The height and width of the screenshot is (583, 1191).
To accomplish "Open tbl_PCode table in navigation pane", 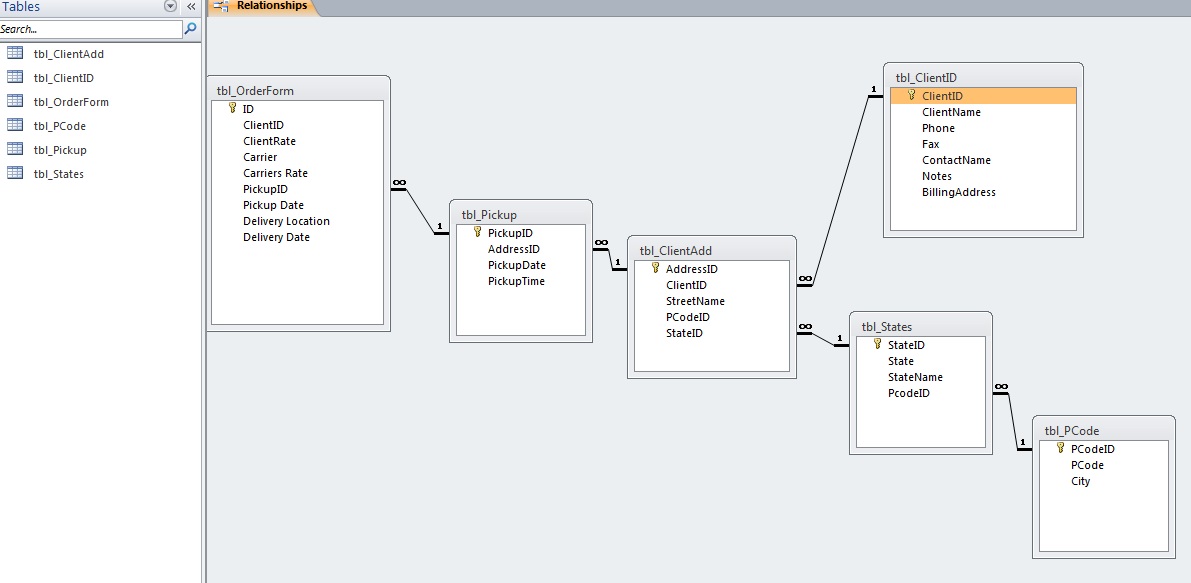I will coord(59,126).
